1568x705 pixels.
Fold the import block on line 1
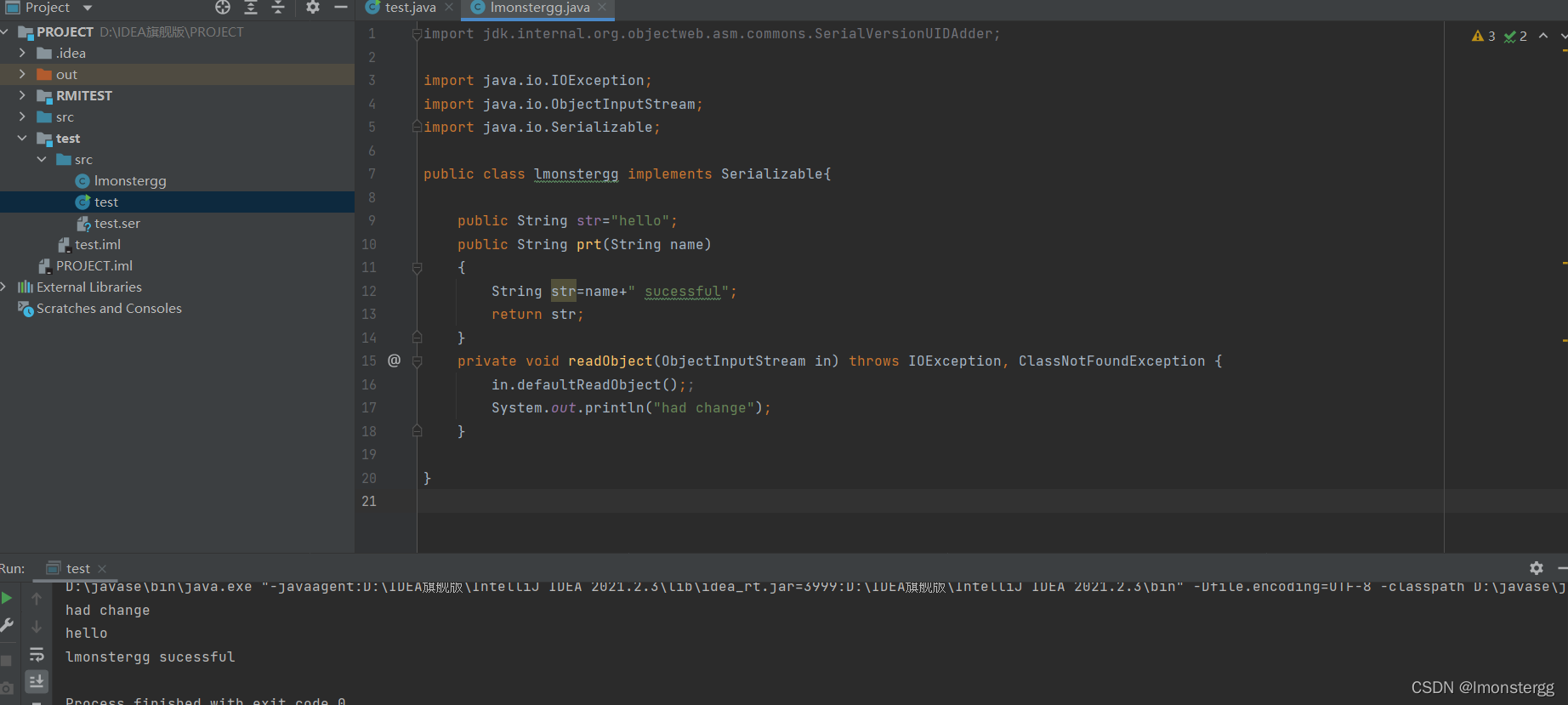417,34
